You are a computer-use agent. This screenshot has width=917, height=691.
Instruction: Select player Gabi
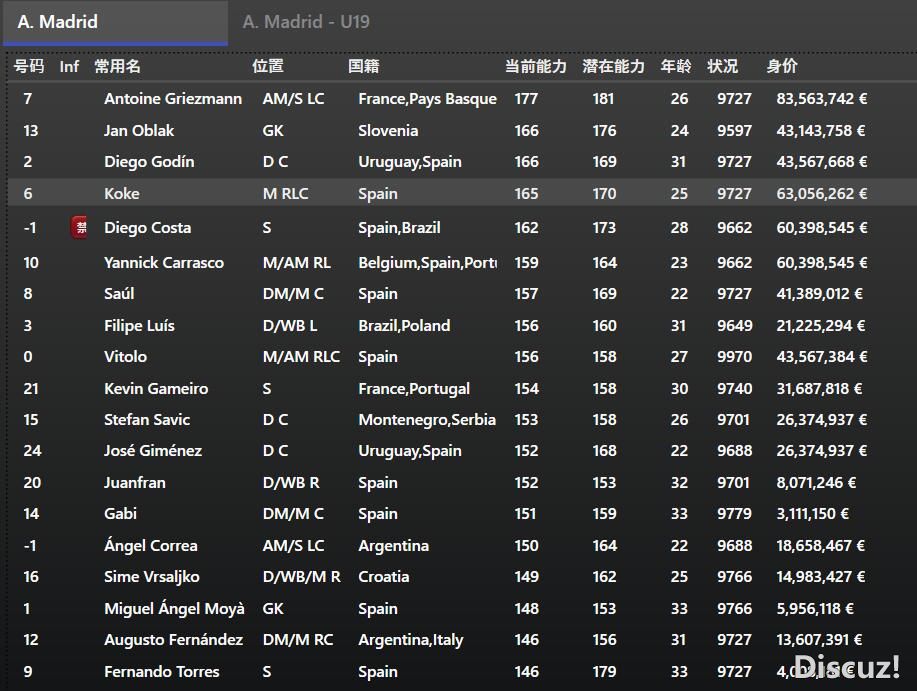point(120,514)
